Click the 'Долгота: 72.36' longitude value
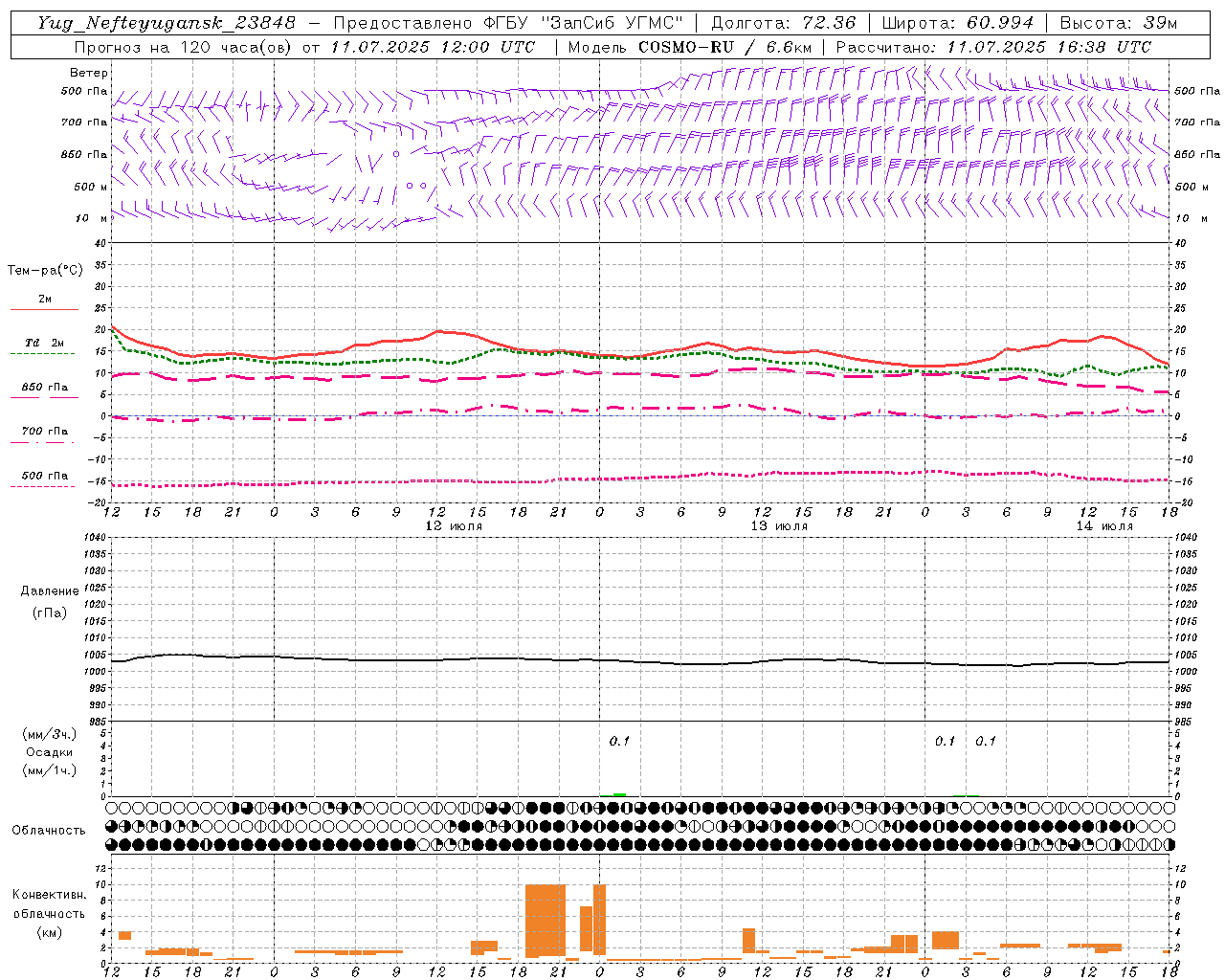Image resolution: width=1225 pixels, height=980 pixels. (783, 23)
